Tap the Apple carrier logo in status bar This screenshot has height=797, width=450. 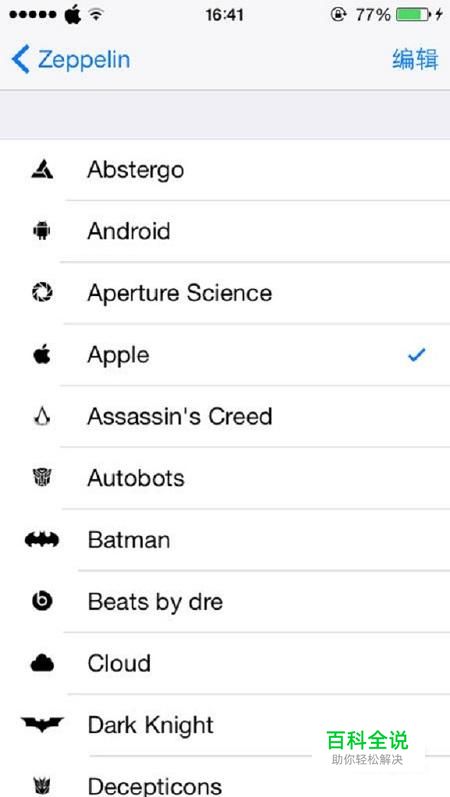[x=73, y=14]
